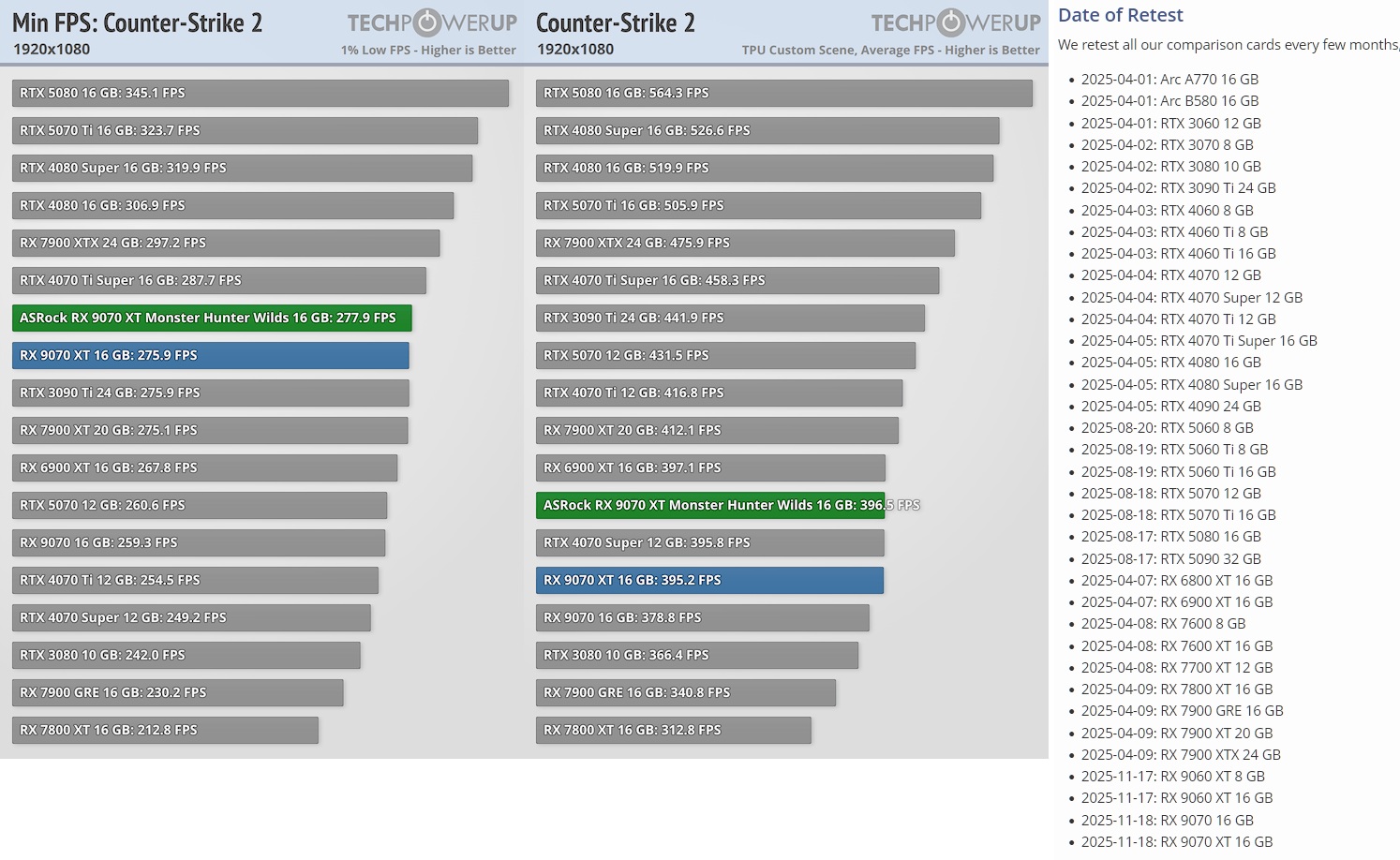Select retest entry 2025-04-08: RX 7700 XT 12 GB

(x=1177, y=668)
